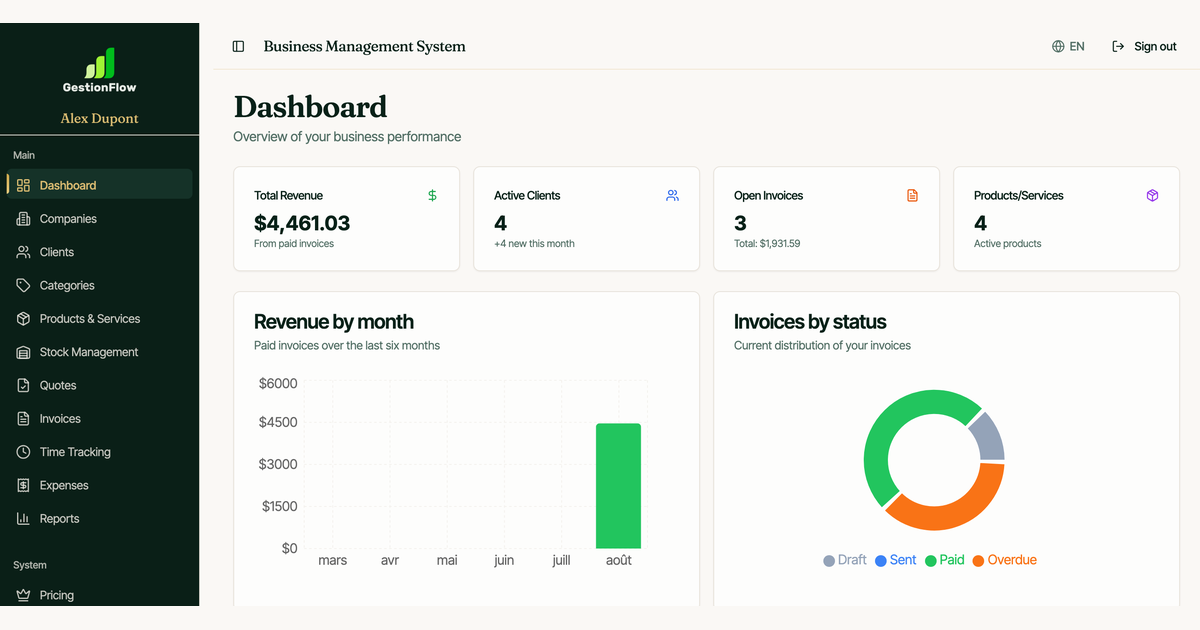Screen dimensions: 1200x630
Task: Toggle the sidebar panel icon
Action: pos(238,46)
